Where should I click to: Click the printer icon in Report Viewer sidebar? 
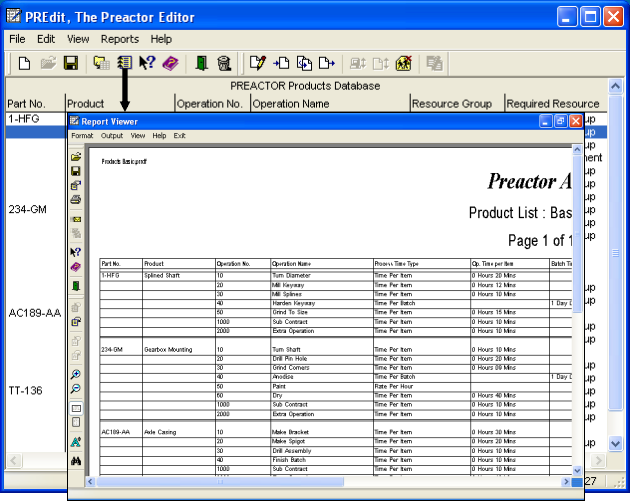click(x=76, y=199)
